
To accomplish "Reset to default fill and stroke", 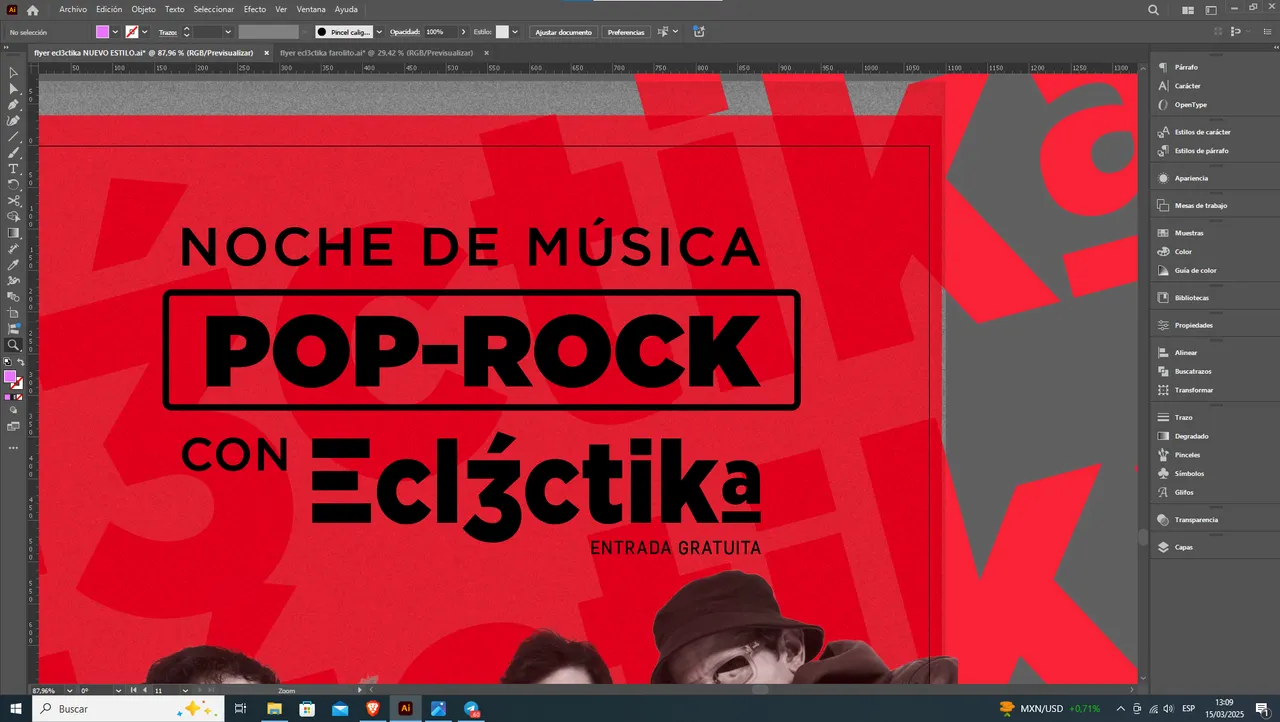I will 7,363.
